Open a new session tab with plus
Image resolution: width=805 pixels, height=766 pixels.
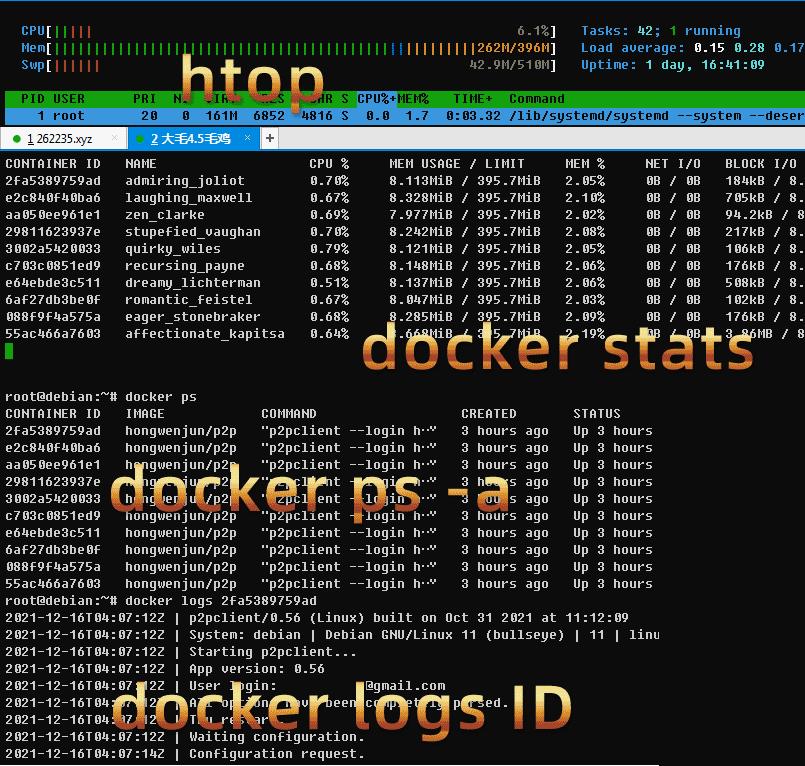(270, 138)
